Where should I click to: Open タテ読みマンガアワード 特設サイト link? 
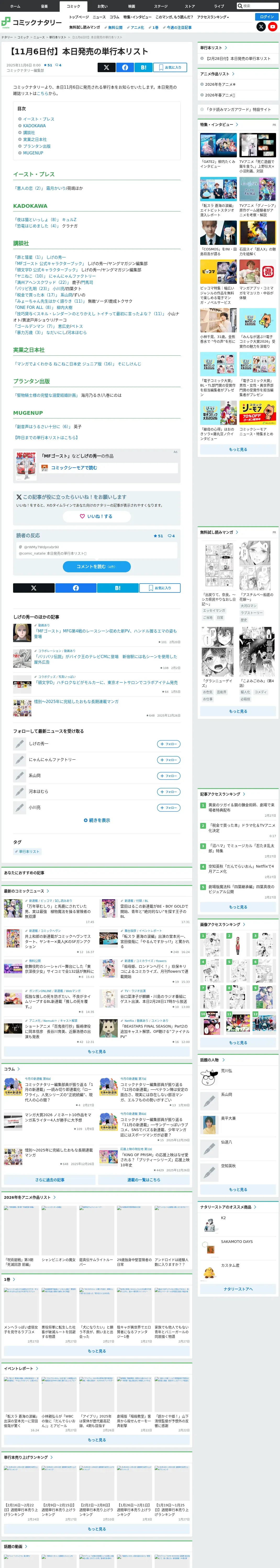pyautogui.click(x=238, y=109)
